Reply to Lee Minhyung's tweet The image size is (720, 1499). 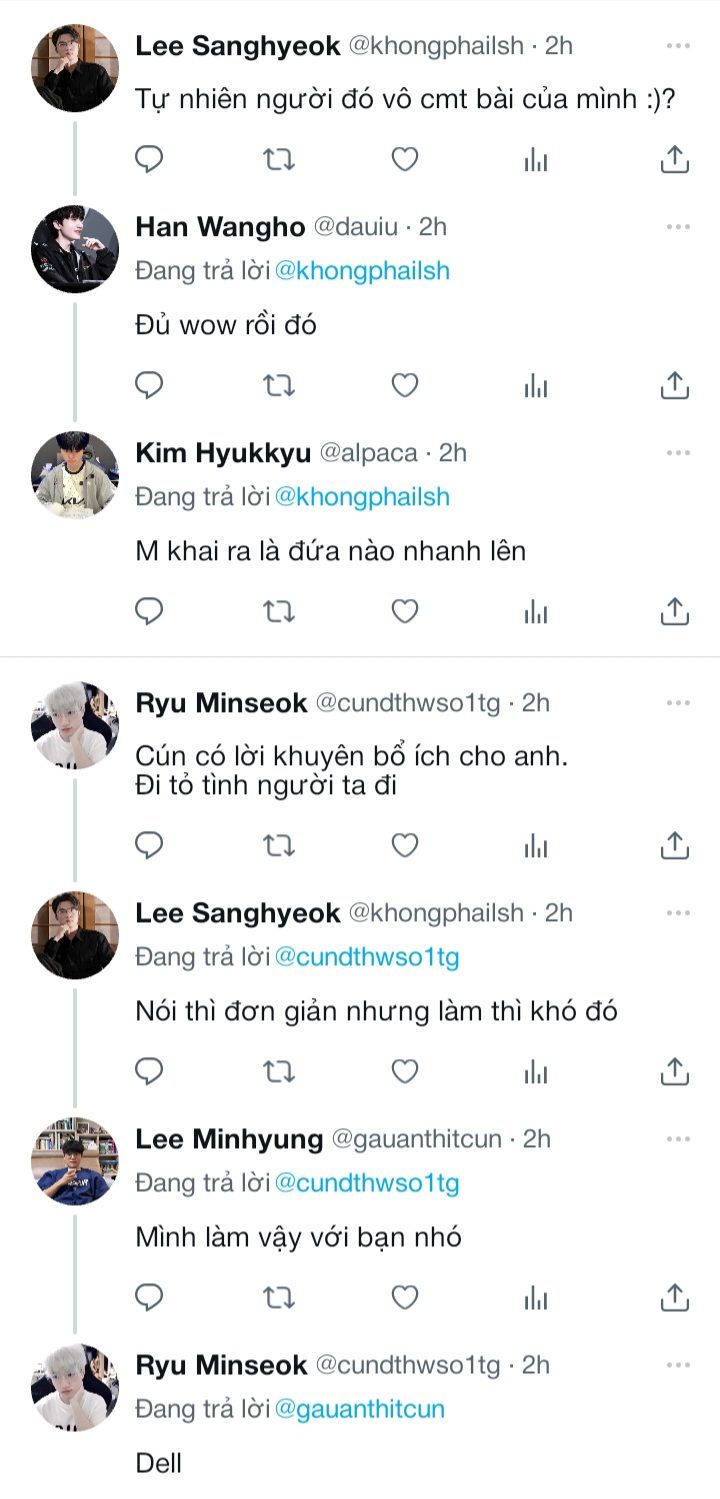(149, 1298)
